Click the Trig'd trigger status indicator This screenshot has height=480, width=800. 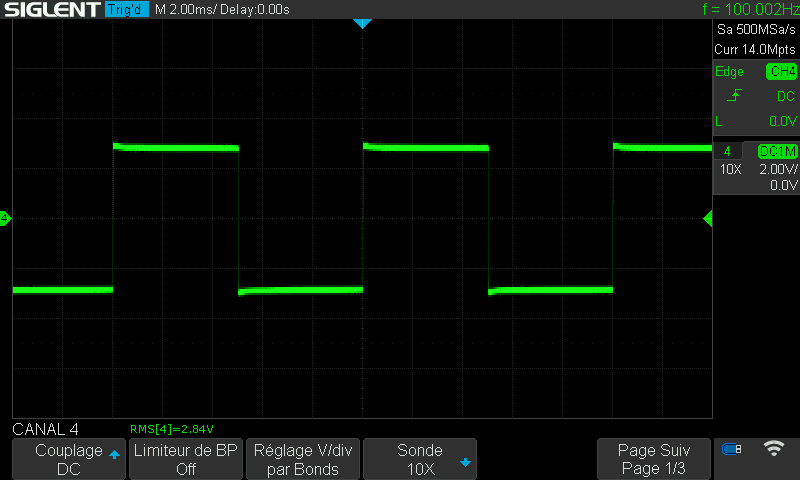pos(126,10)
